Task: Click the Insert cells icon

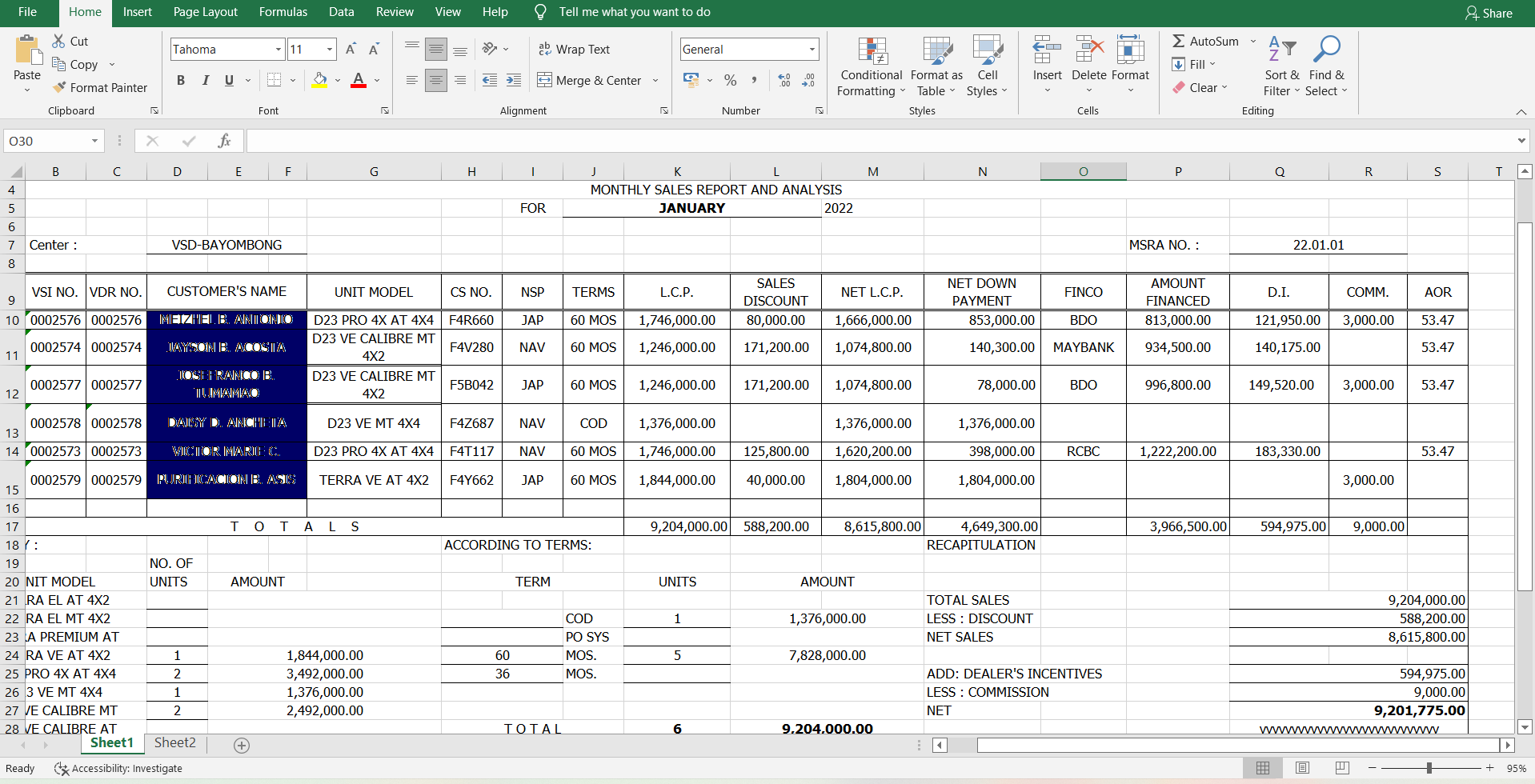Action: coord(1047,50)
